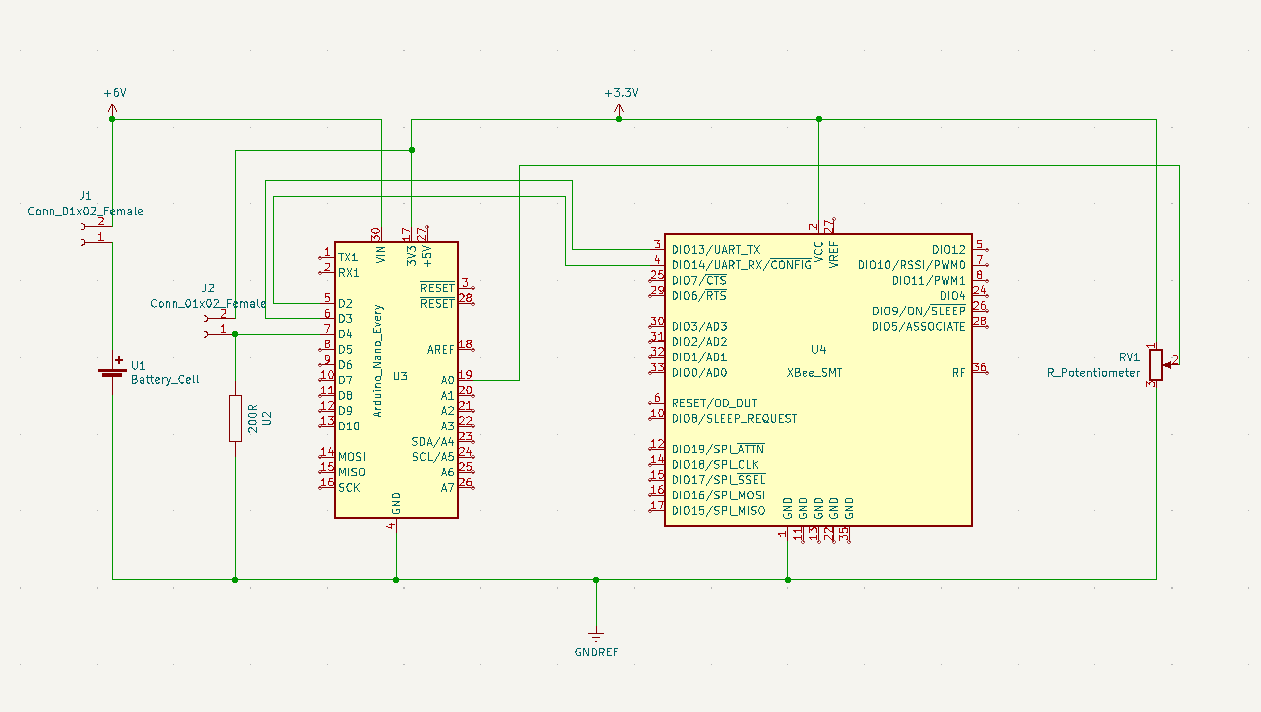Click the DIO15/SPI_MISO pin label
The height and width of the screenshot is (712, 1261).
point(719,511)
